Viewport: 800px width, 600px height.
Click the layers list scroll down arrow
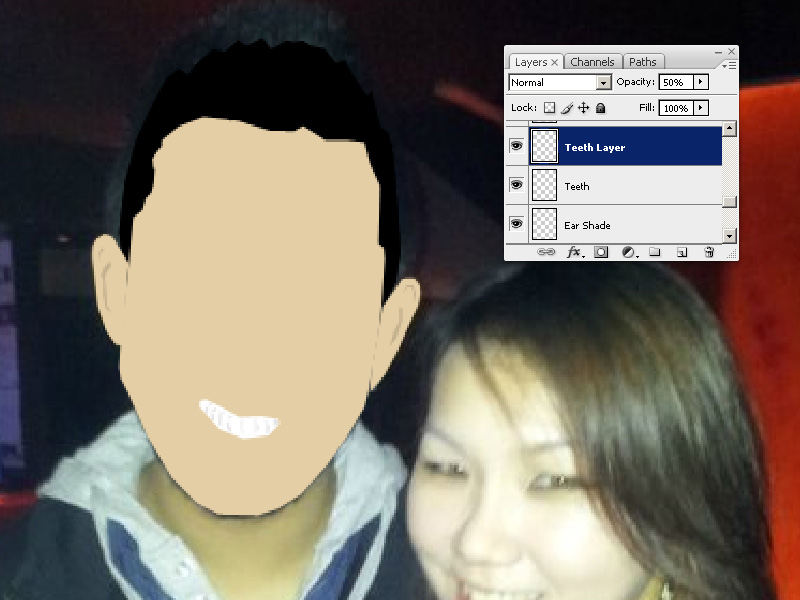tap(730, 236)
